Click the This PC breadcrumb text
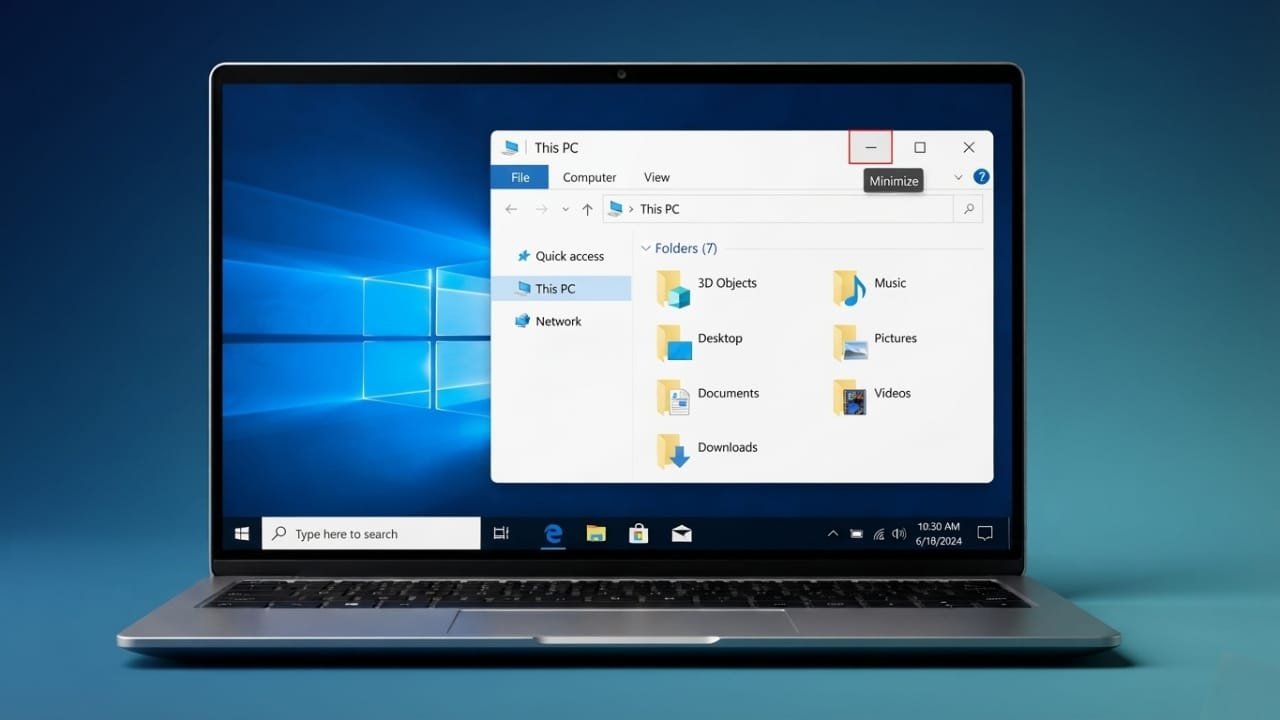 (x=659, y=209)
